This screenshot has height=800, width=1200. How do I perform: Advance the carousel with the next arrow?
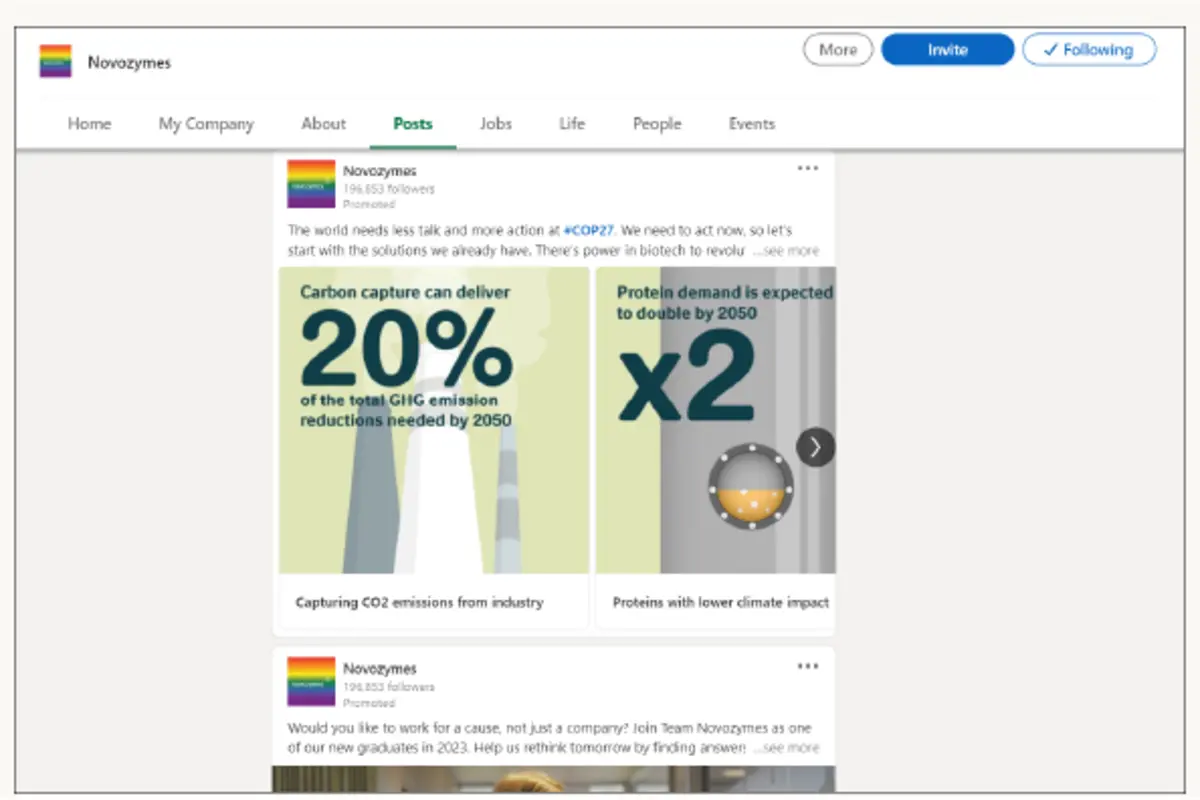point(815,447)
